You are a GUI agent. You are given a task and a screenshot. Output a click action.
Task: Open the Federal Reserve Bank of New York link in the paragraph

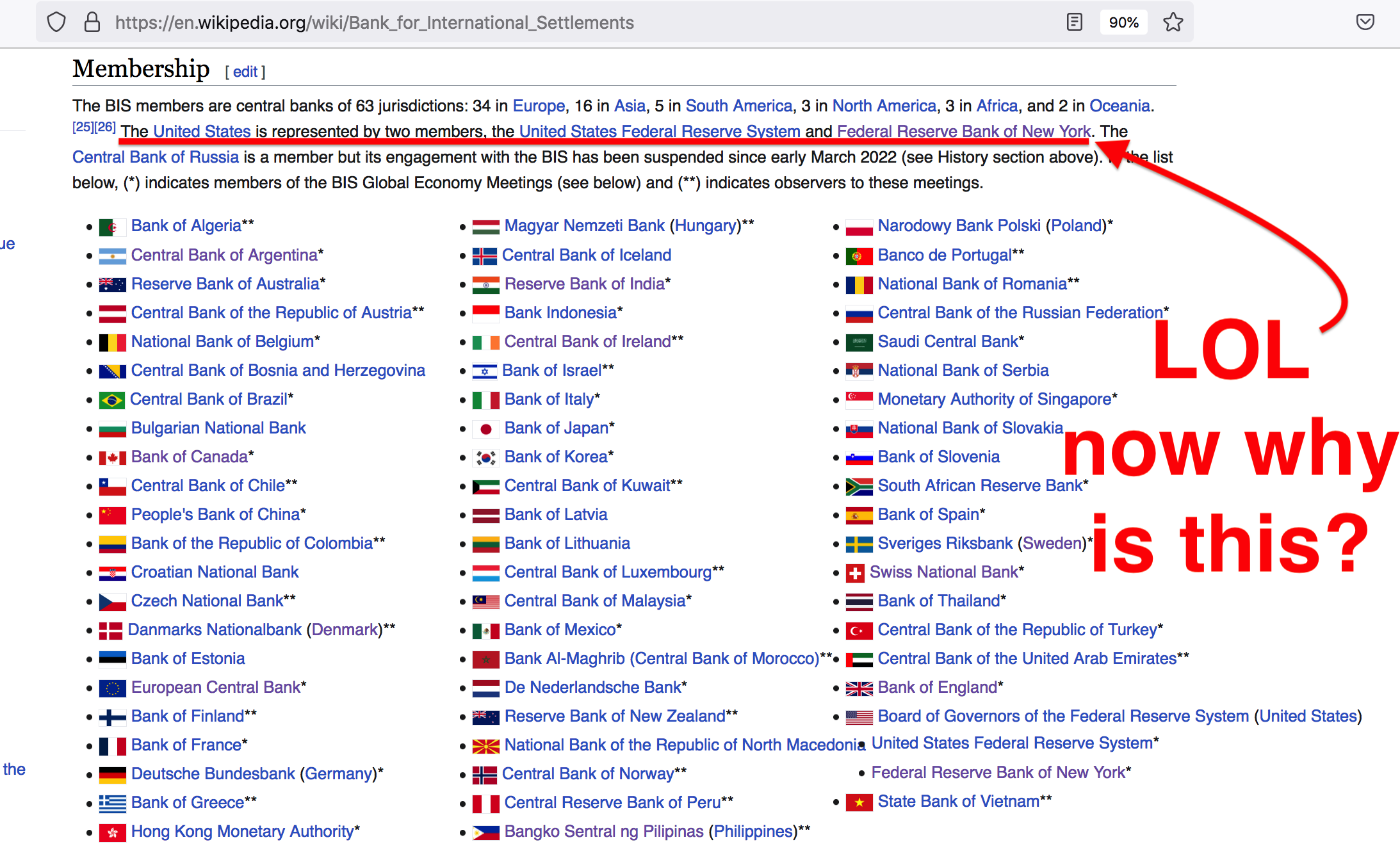pos(963,131)
